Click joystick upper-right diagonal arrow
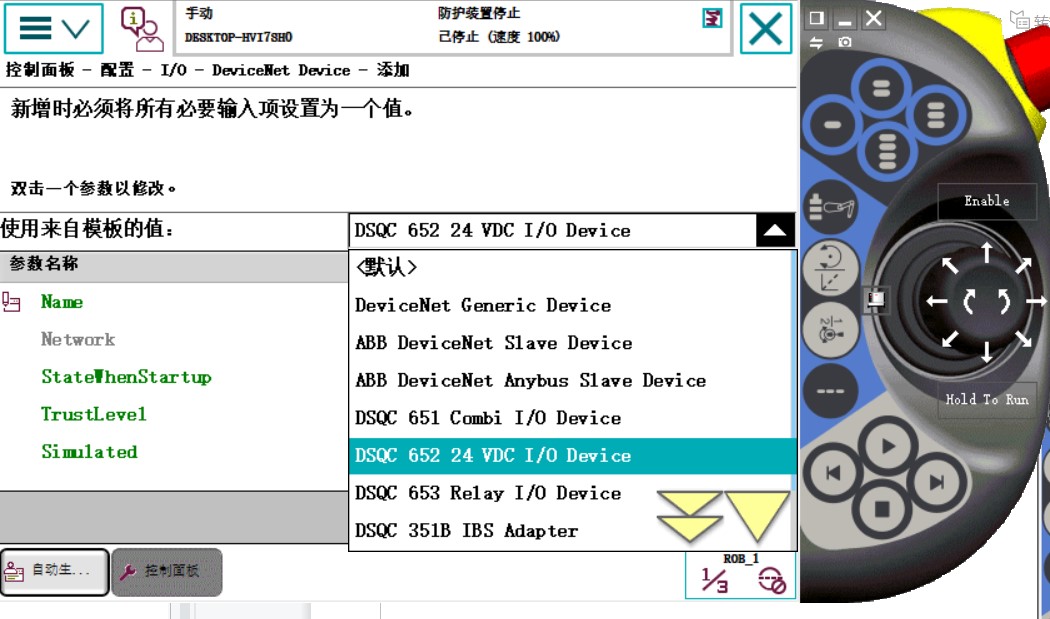Viewport: 1050px width, 619px height. (x=1023, y=265)
